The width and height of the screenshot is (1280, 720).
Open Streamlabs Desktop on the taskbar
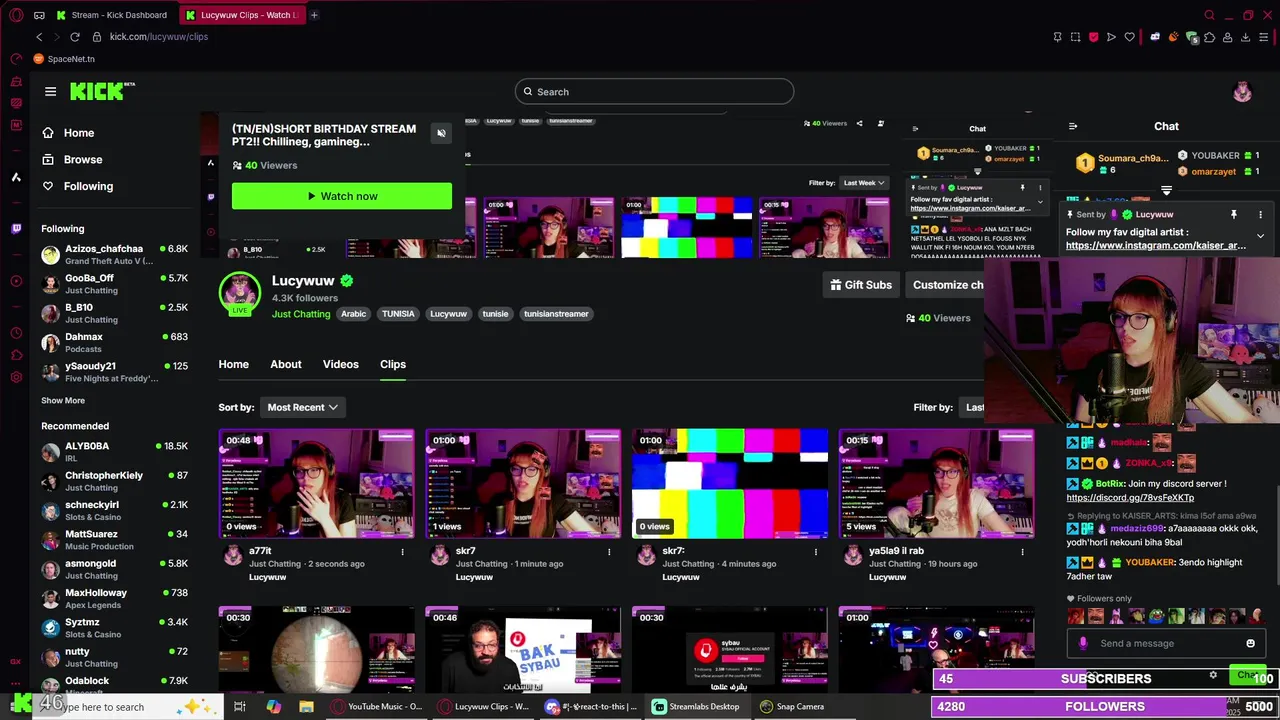[696, 706]
